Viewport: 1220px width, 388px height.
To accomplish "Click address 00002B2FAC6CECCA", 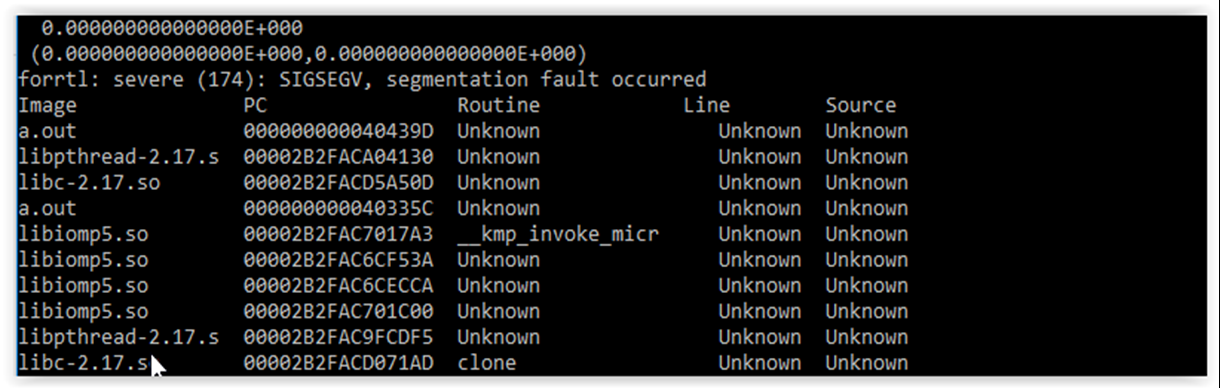I will [338, 286].
